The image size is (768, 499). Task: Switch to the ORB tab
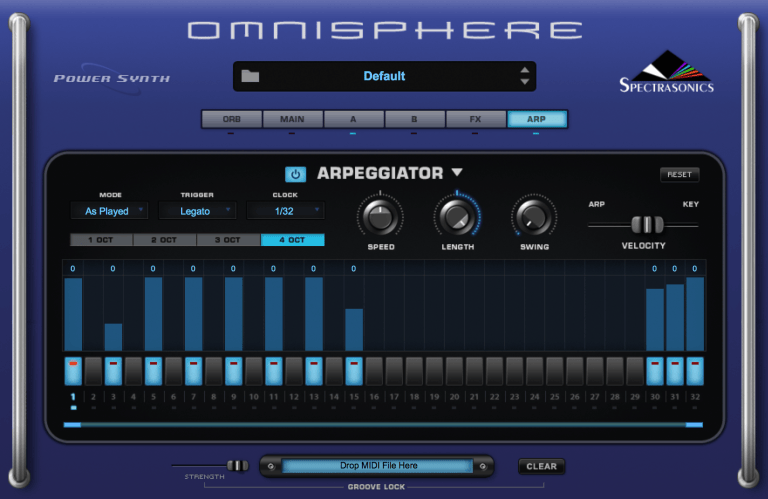pyautogui.click(x=232, y=119)
